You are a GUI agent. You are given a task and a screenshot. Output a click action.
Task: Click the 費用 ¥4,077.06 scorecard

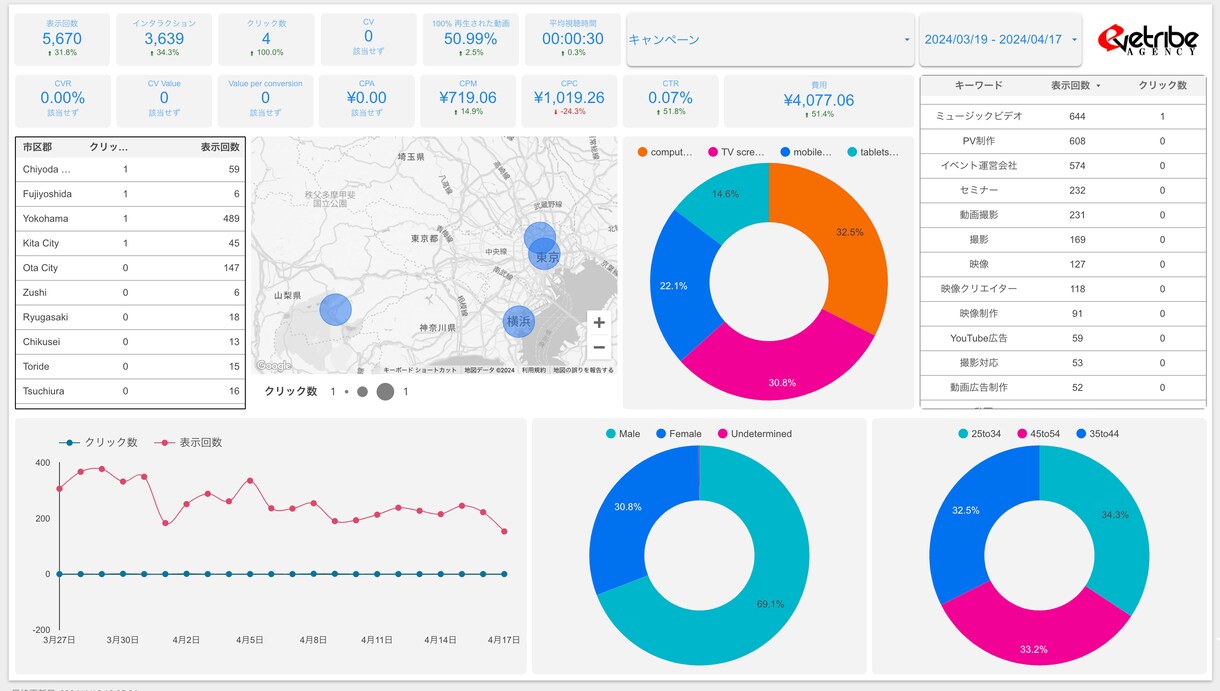coord(818,101)
